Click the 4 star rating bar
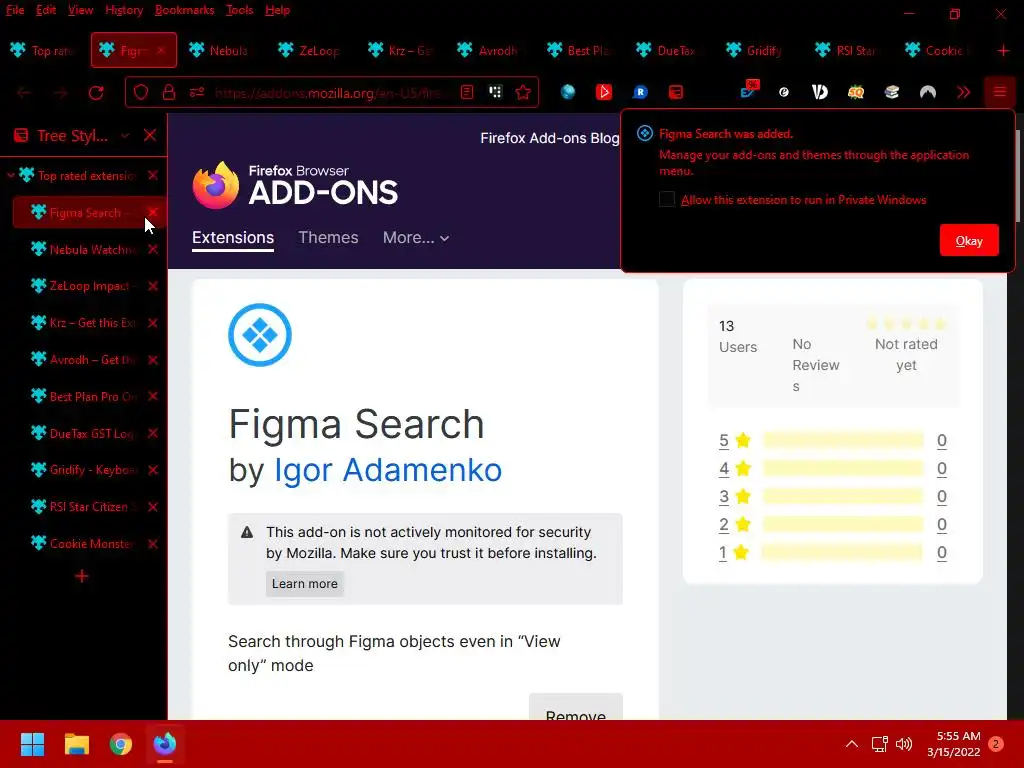 click(x=842, y=468)
